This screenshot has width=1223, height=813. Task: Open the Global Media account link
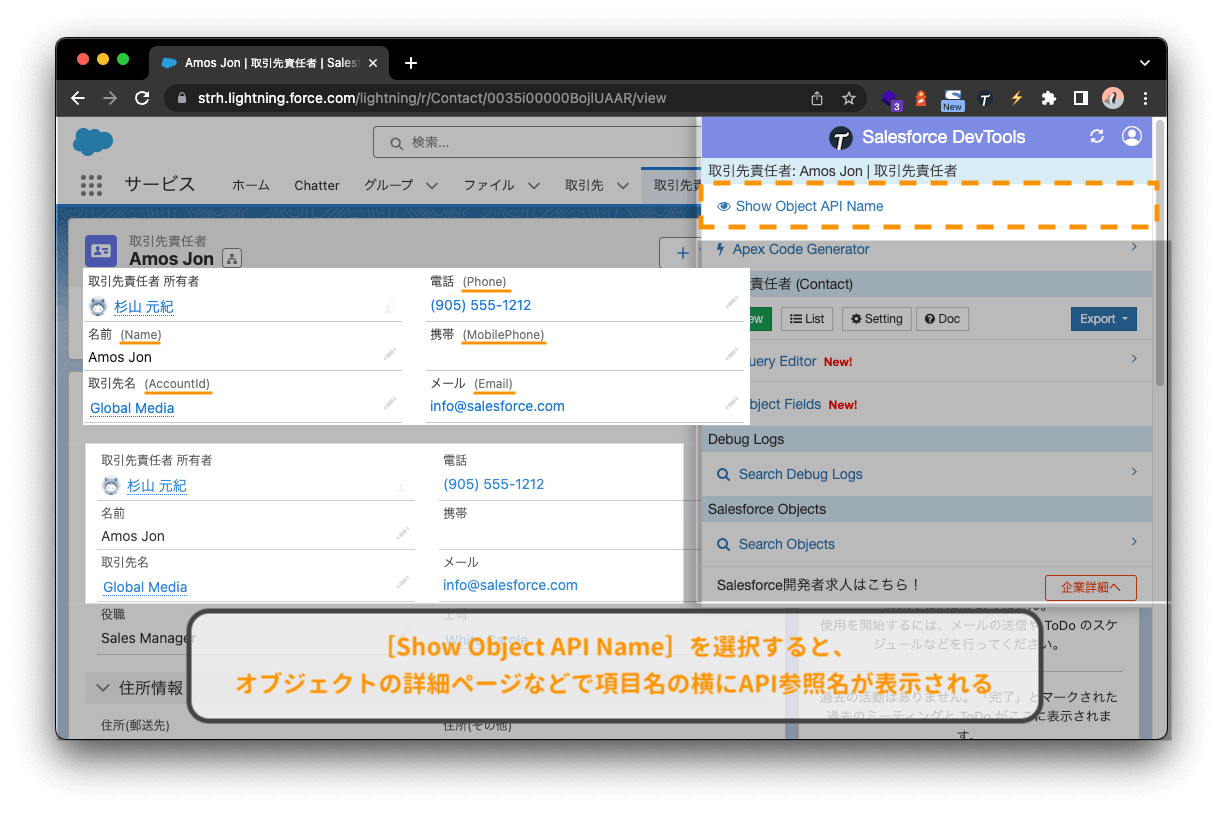pyautogui.click(x=131, y=408)
